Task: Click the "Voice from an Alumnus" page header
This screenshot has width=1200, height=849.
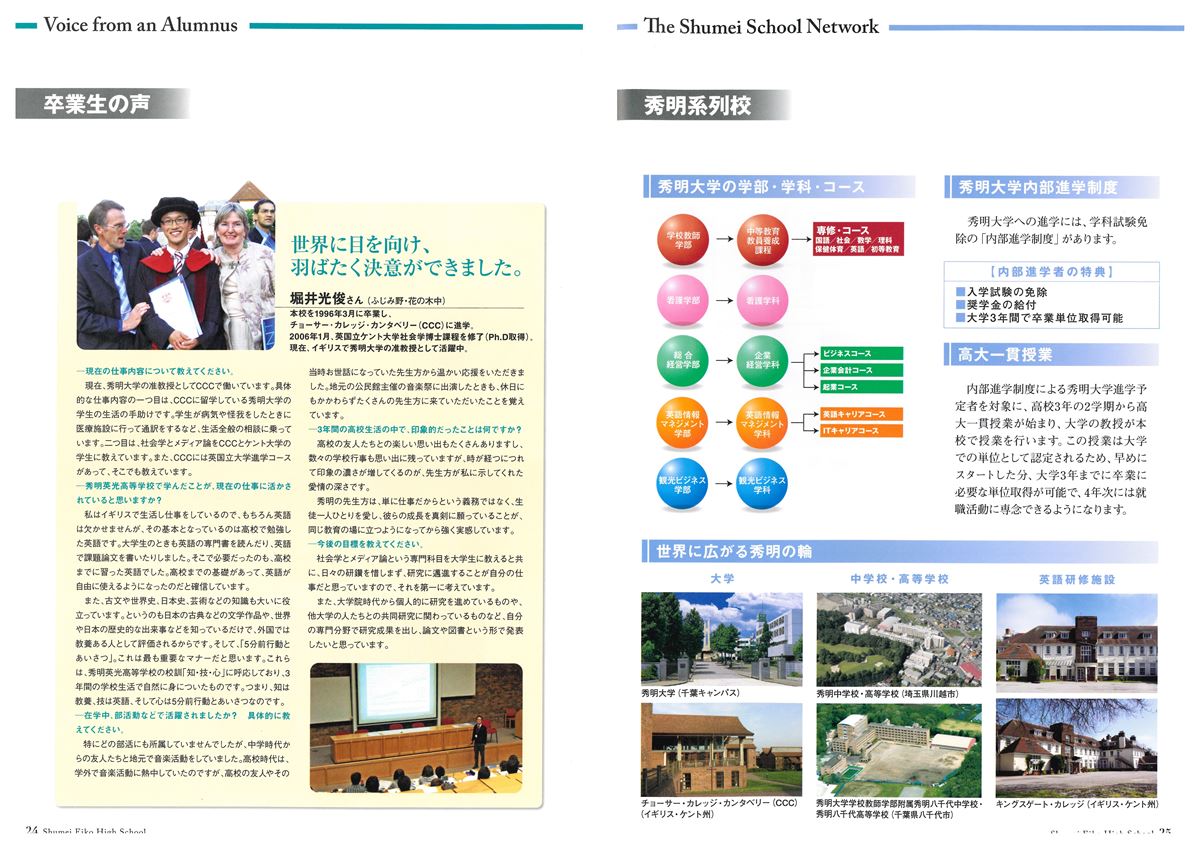Action: pyautogui.click(x=141, y=25)
